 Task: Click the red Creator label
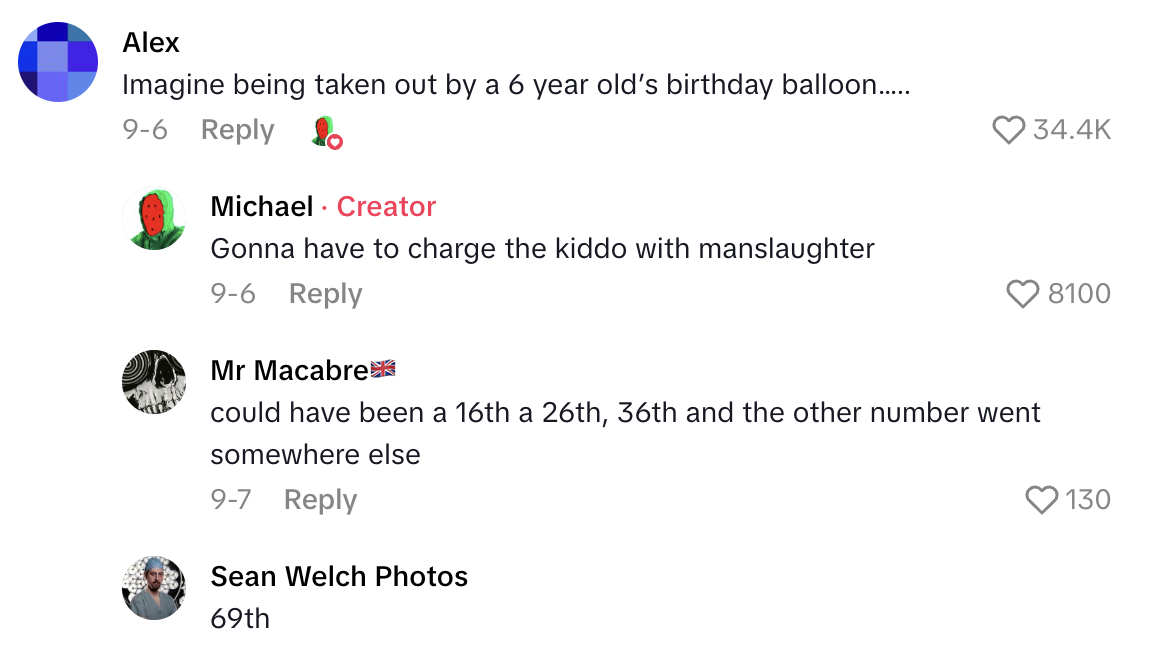pos(386,207)
